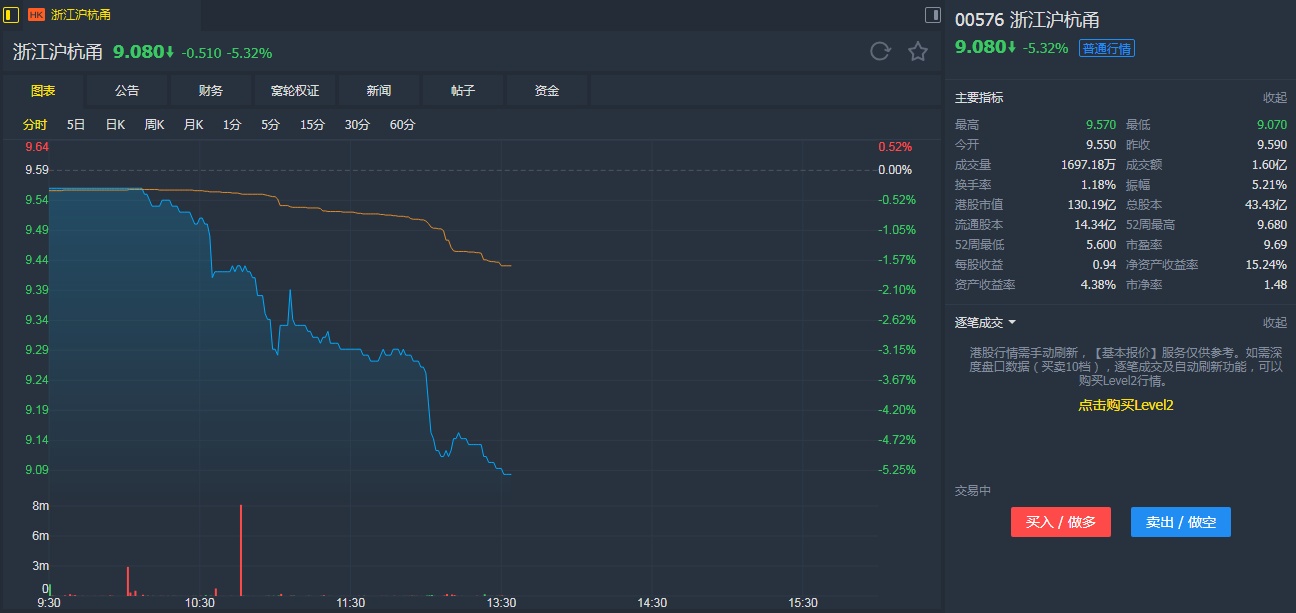This screenshot has width=1296, height=613.
Task: Add stock to favorites with star icon
Action: [x=918, y=52]
